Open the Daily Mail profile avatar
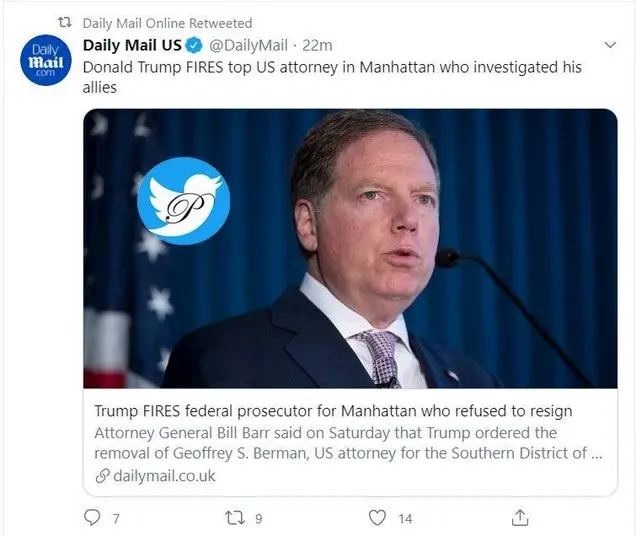 pyautogui.click(x=43, y=60)
